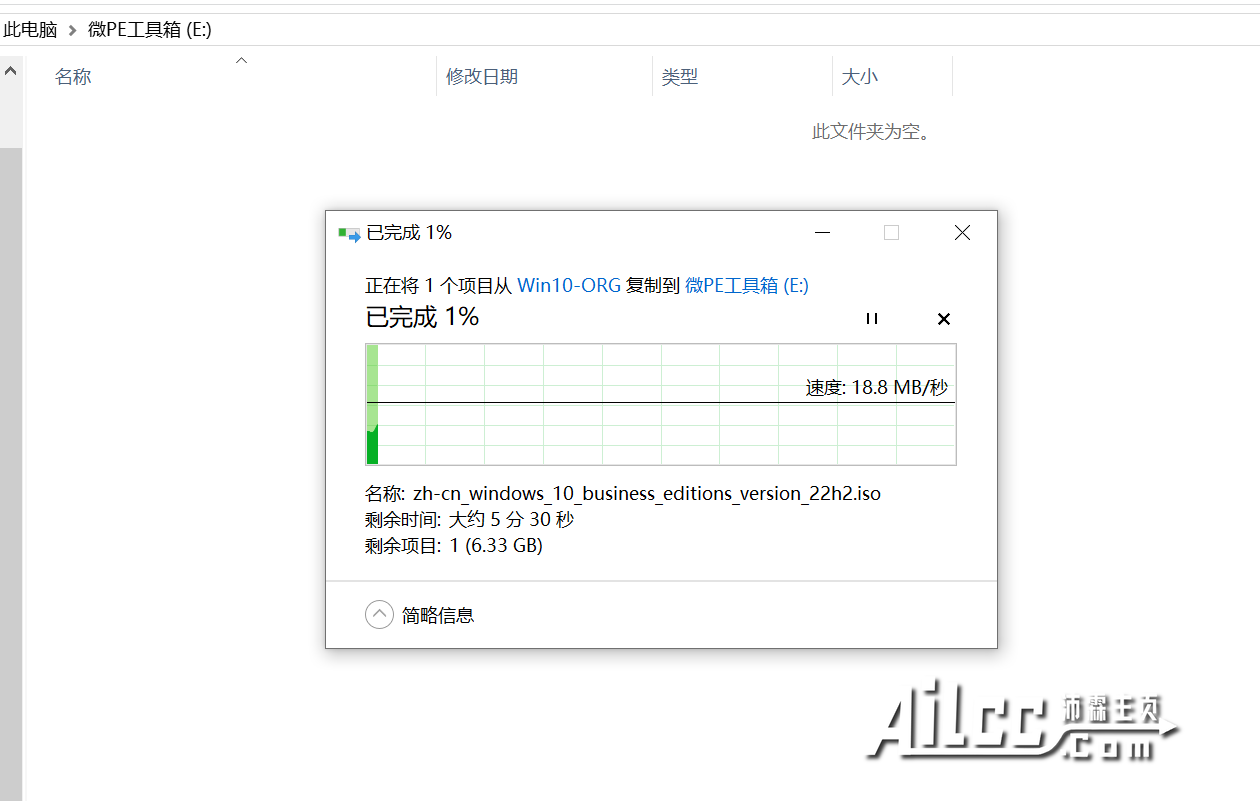Collapse details via 简略信息 chevron
Screen dimensions: 1260x801
tap(379, 614)
